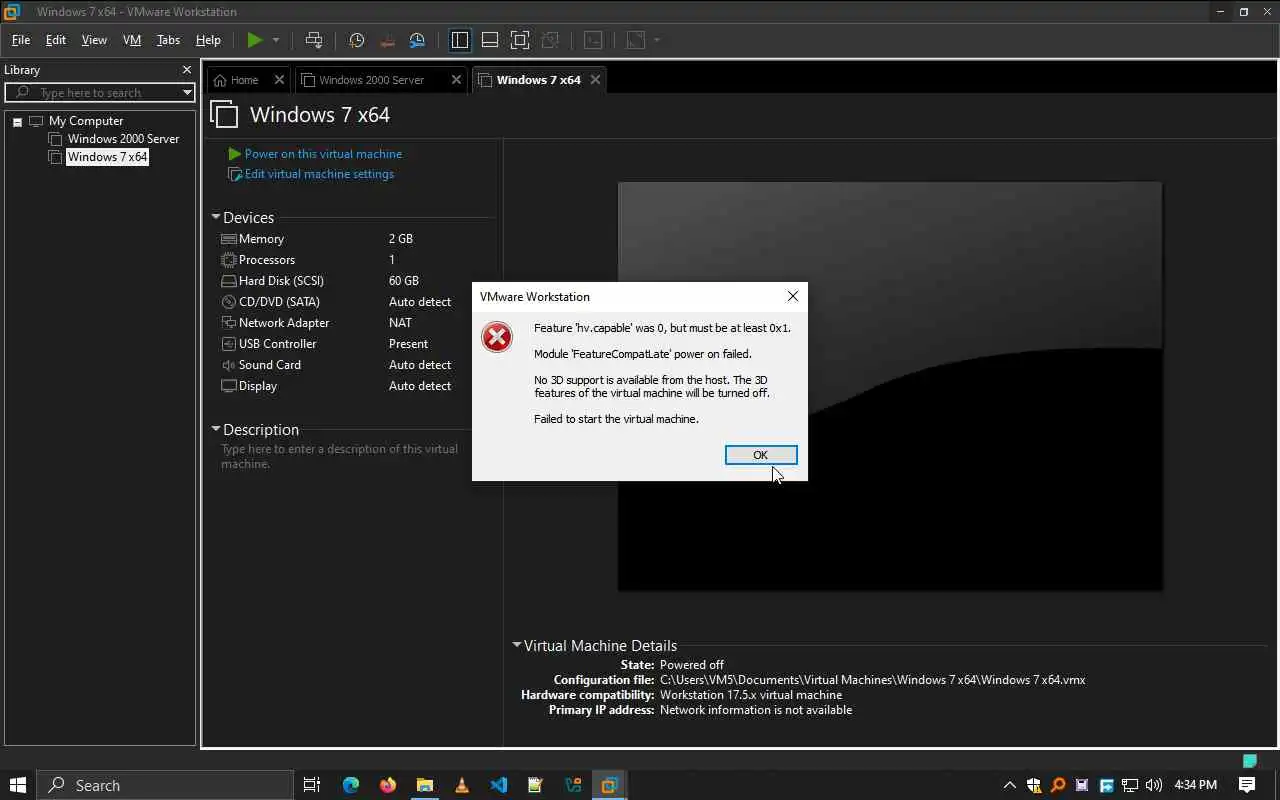
Task: Close the Windows 7 x64 tab
Action: (x=595, y=80)
